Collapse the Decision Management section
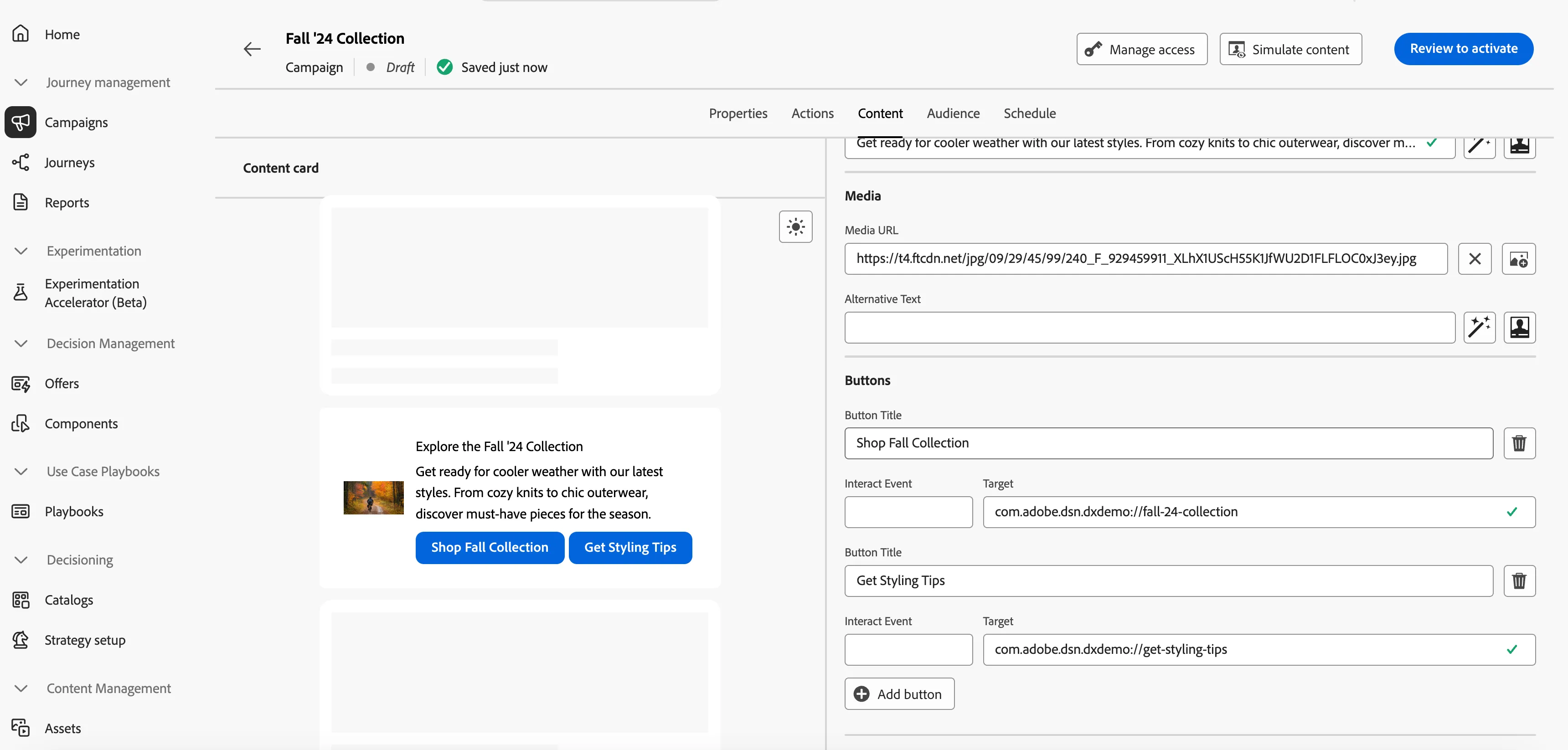 pos(21,343)
